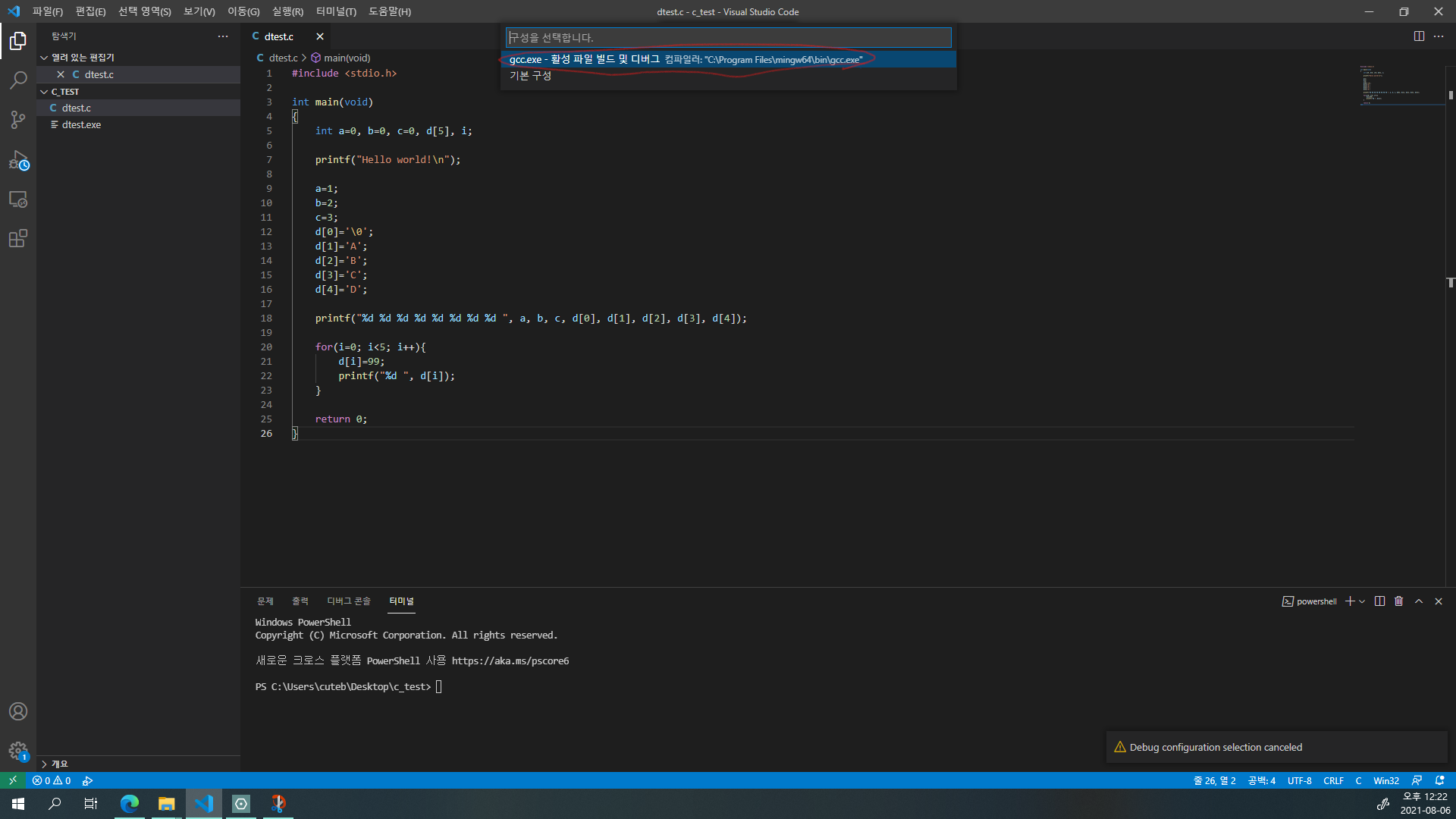
Task: Open the Terminal menu in menu bar
Action: pos(336,11)
